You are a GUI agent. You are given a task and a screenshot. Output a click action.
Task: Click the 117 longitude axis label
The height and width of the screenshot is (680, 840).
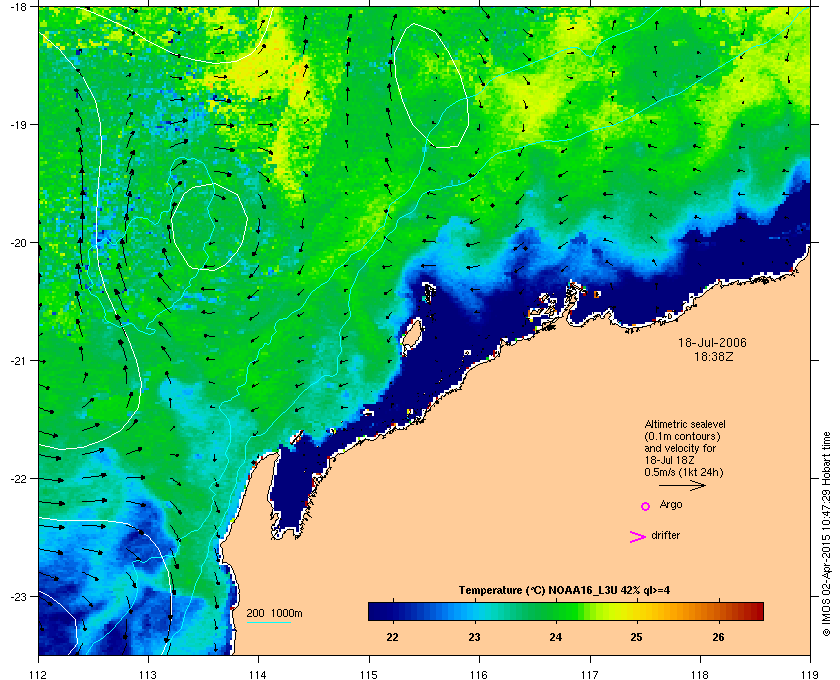tap(589, 674)
